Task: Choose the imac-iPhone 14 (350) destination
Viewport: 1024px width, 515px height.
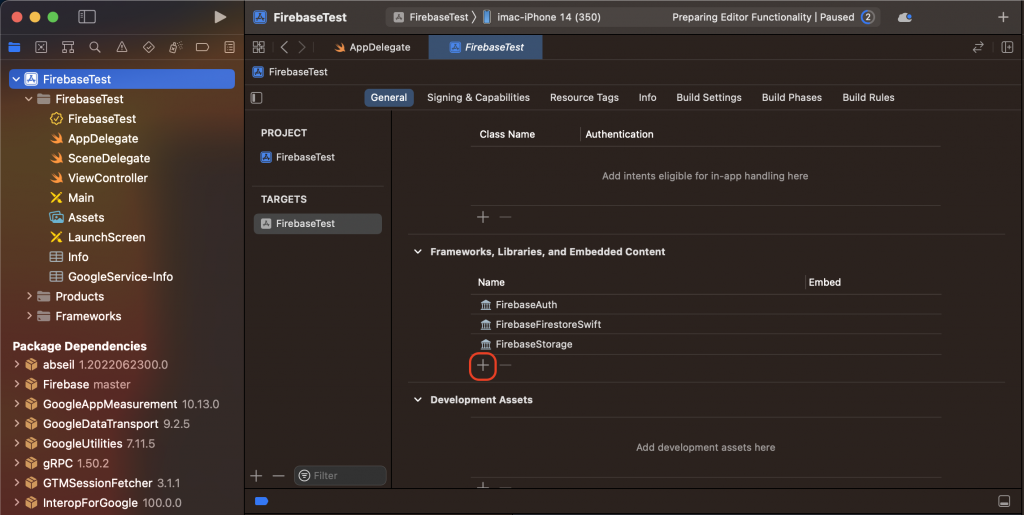Action: tap(541, 18)
